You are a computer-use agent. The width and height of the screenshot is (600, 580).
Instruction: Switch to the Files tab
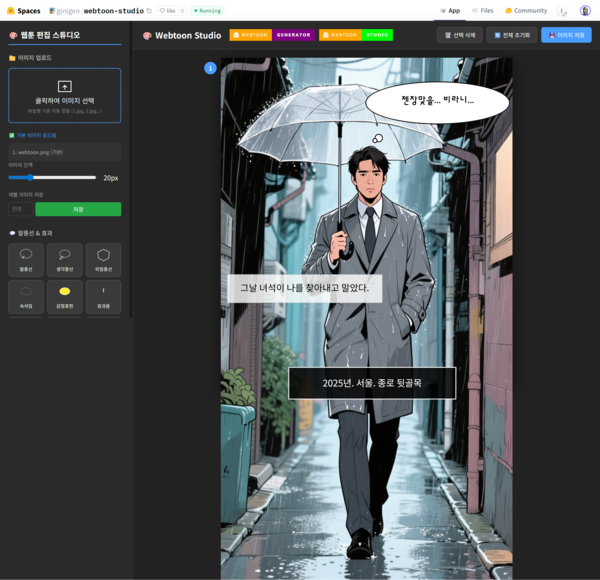[482, 11]
